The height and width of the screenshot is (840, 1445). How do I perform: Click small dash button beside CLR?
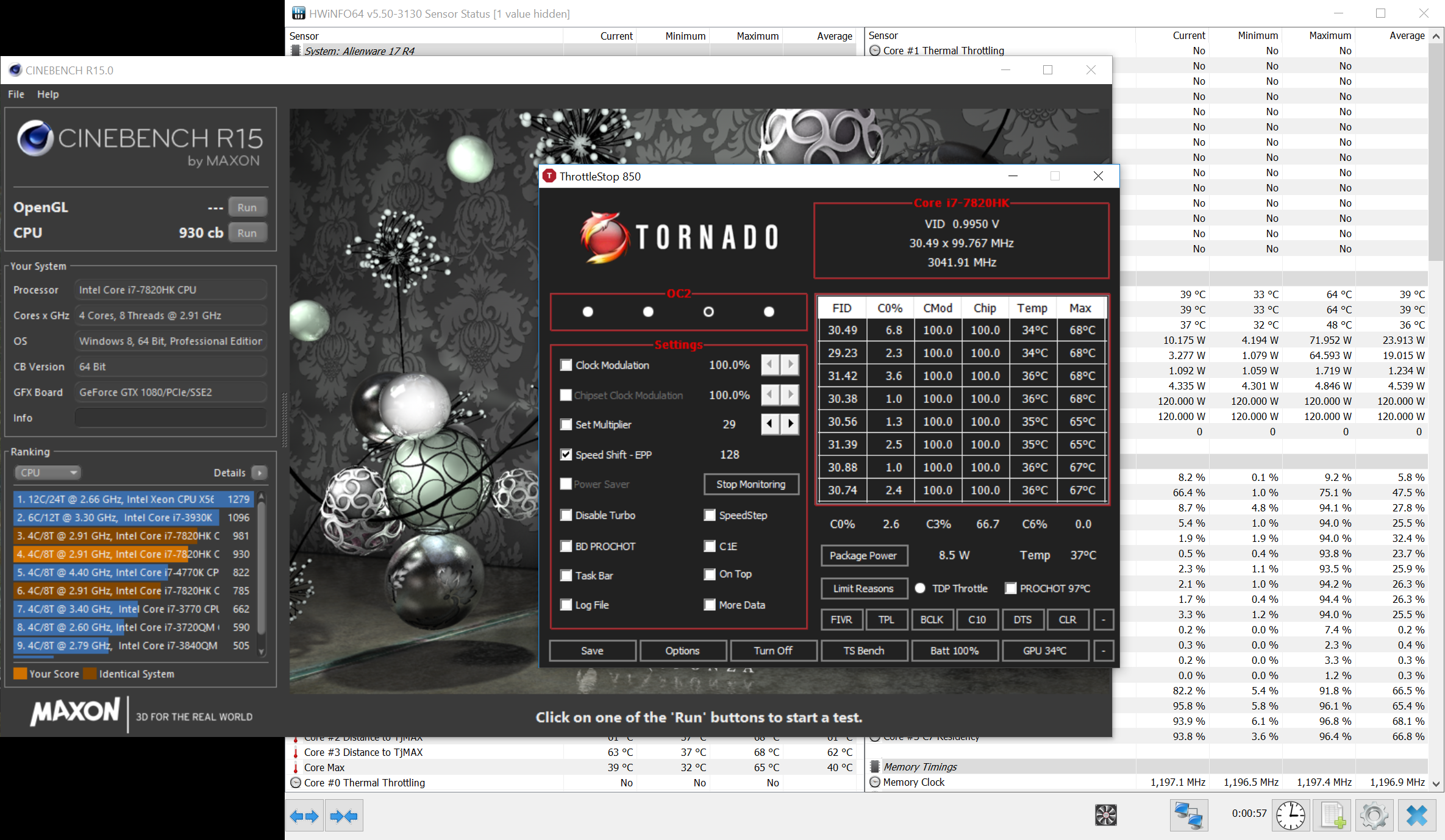[1103, 619]
